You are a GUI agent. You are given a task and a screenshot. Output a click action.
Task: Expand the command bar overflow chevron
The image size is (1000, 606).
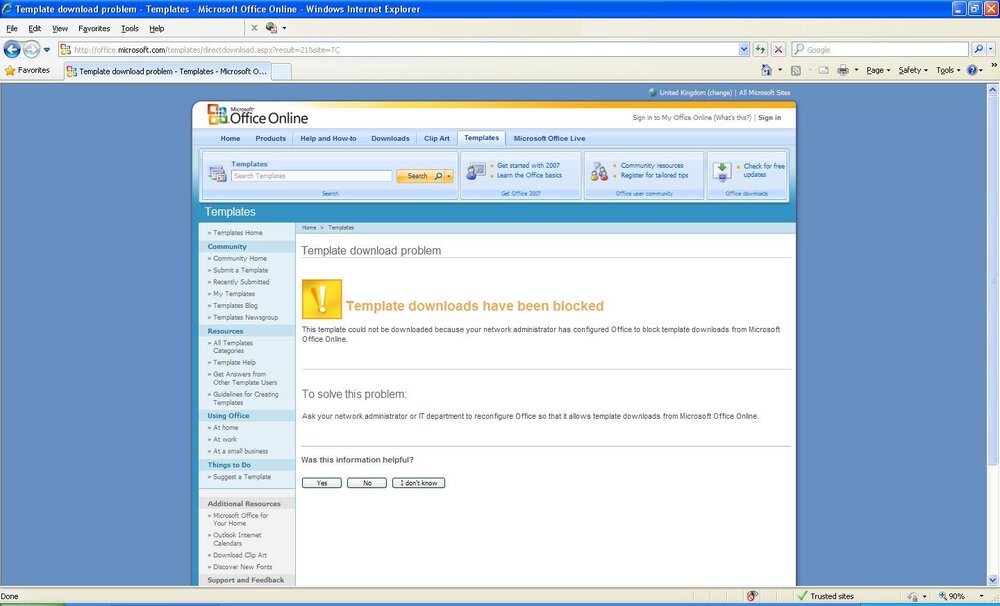(994, 65)
